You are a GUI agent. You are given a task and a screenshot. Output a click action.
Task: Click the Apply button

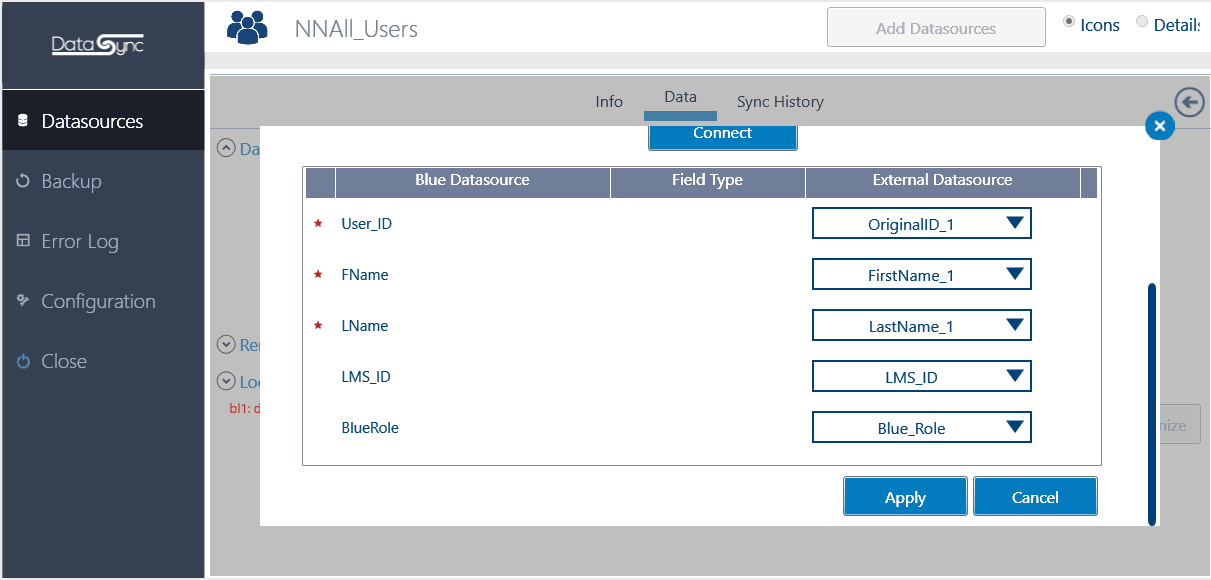click(x=905, y=496)
